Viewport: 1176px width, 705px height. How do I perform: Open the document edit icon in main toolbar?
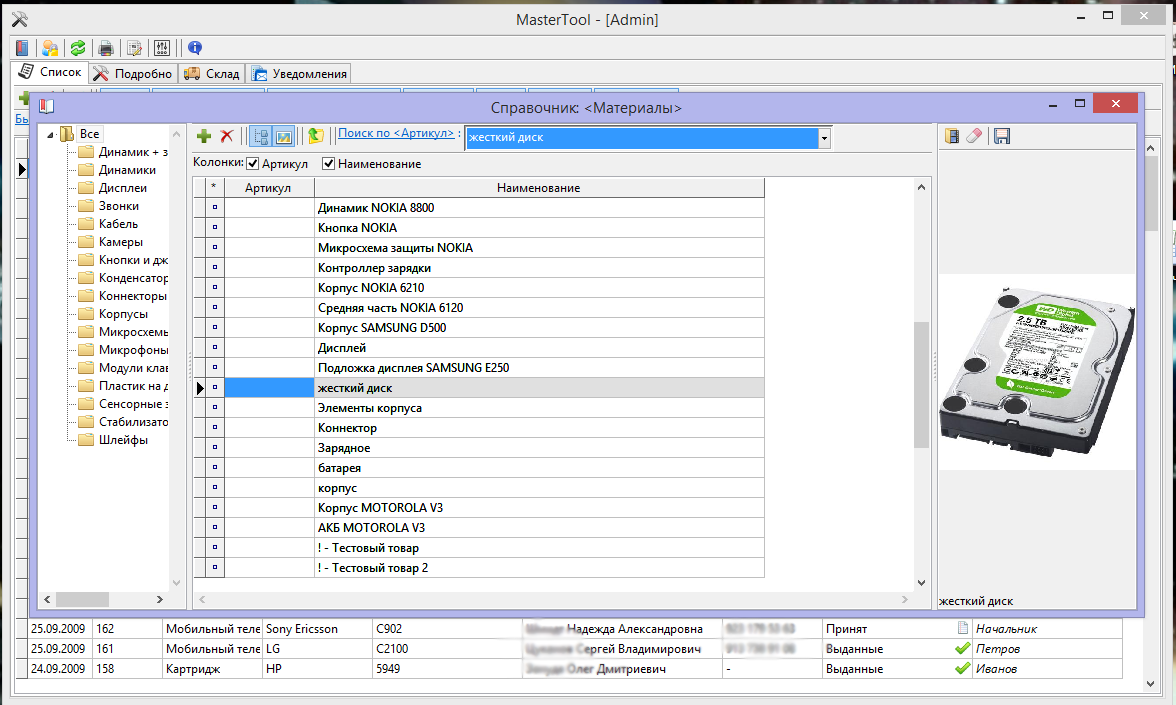point(134,48)
